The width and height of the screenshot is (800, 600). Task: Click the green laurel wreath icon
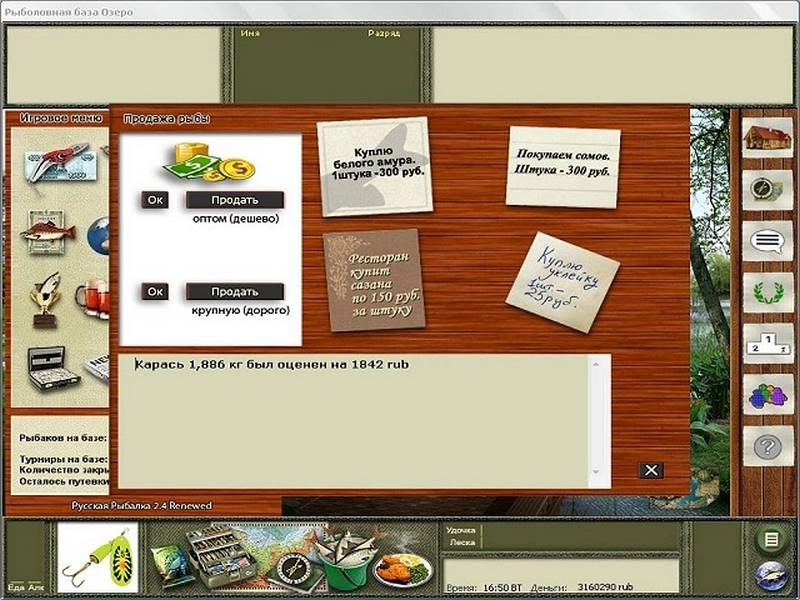[766, 292]
